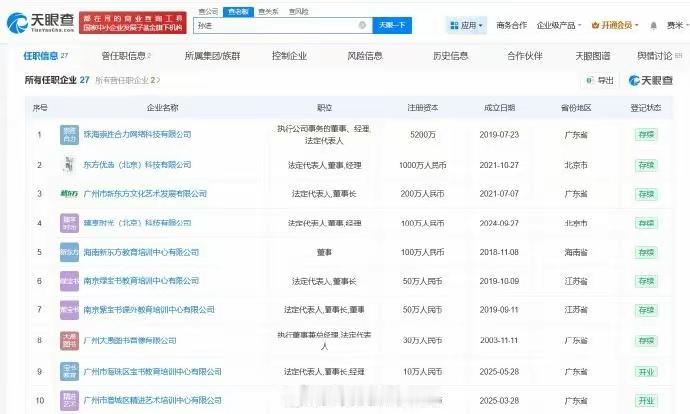Image resolution: width=690 pixels, height=414 pixels.
Task: Click the 东方优选 company logo in row 2
Action: point(69,165)
